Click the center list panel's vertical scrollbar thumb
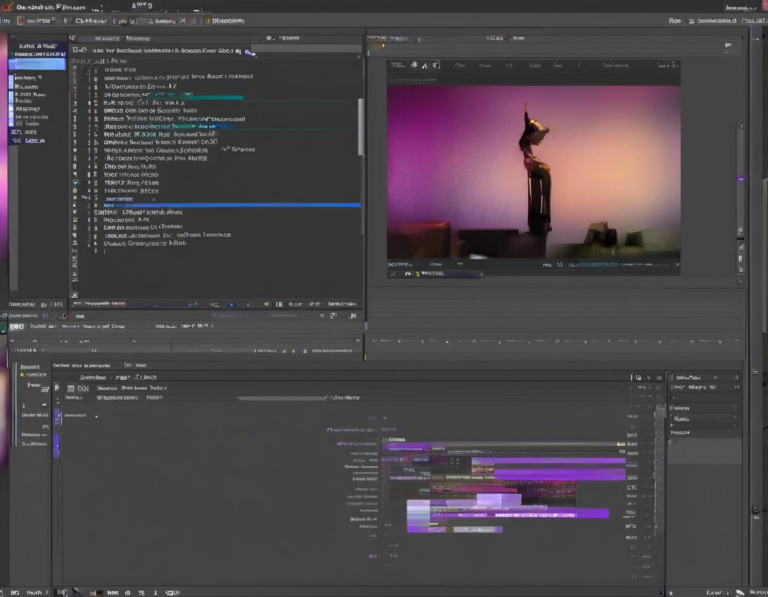 (361, 127)
